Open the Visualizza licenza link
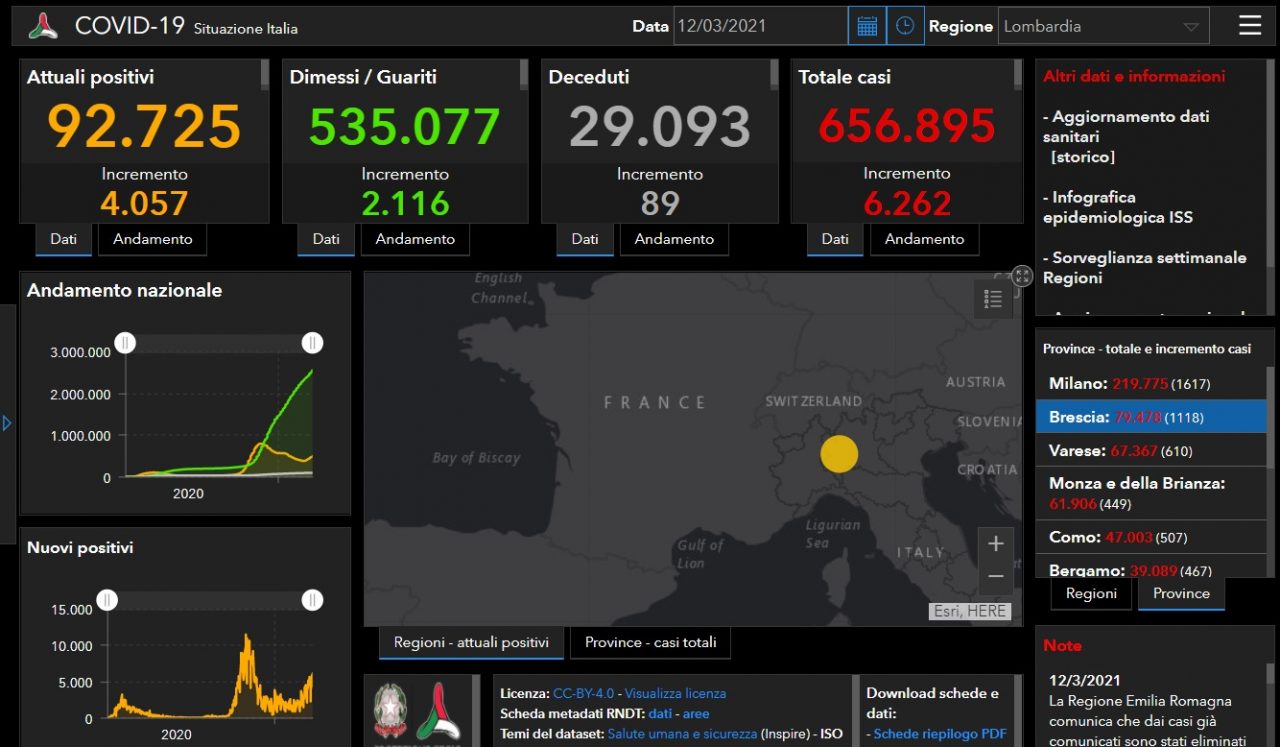The image size is (1280, 747). 675,693
